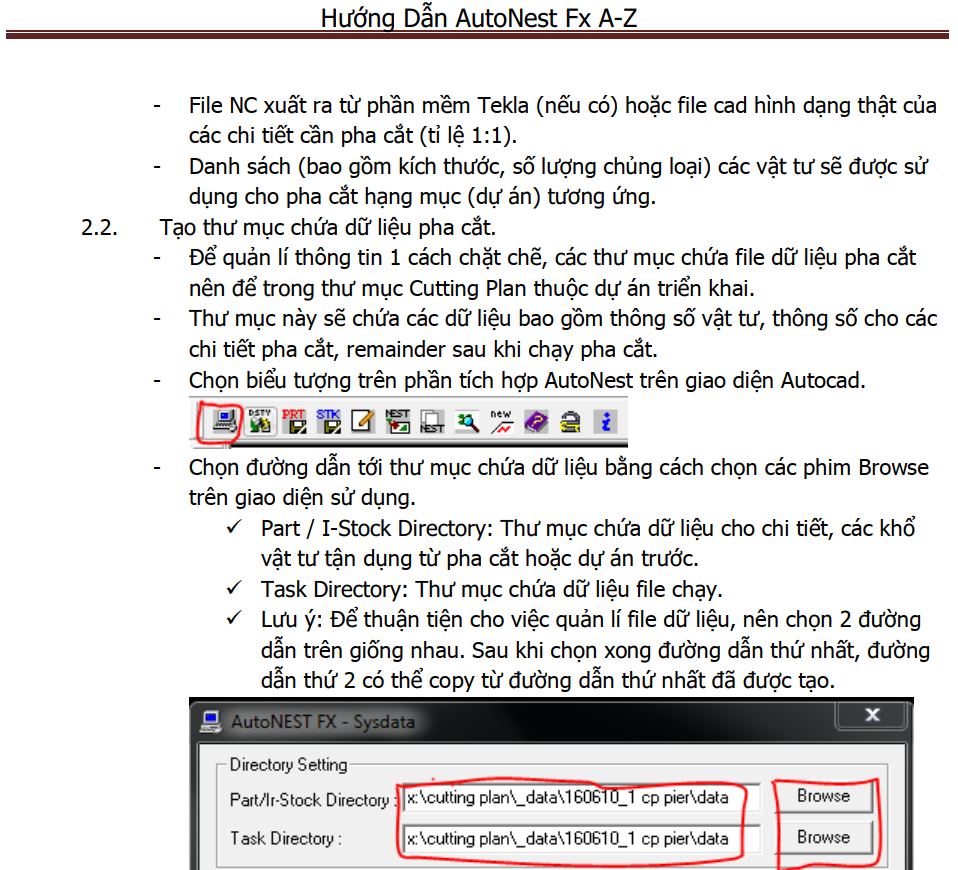
Task: Click the NEST copy sheets icon
Action: (x=432, y=421)
